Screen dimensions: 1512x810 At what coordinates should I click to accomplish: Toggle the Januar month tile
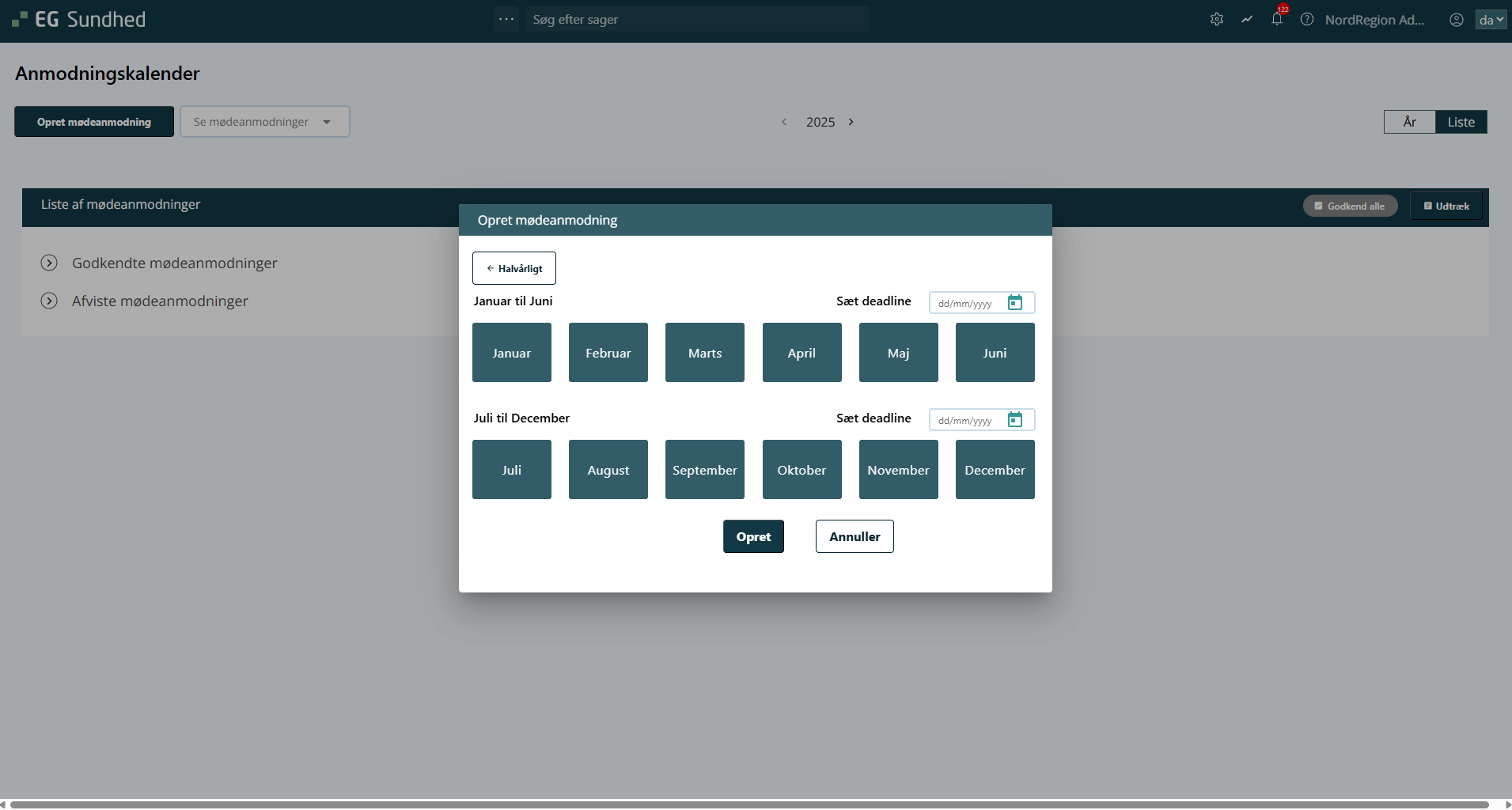(x=512, y=353)
